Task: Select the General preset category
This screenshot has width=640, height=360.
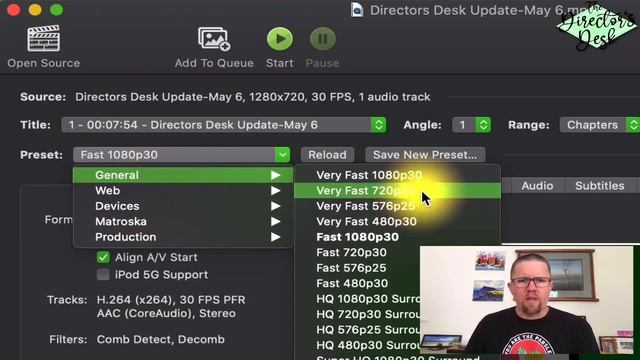Action: click(183, 175)
